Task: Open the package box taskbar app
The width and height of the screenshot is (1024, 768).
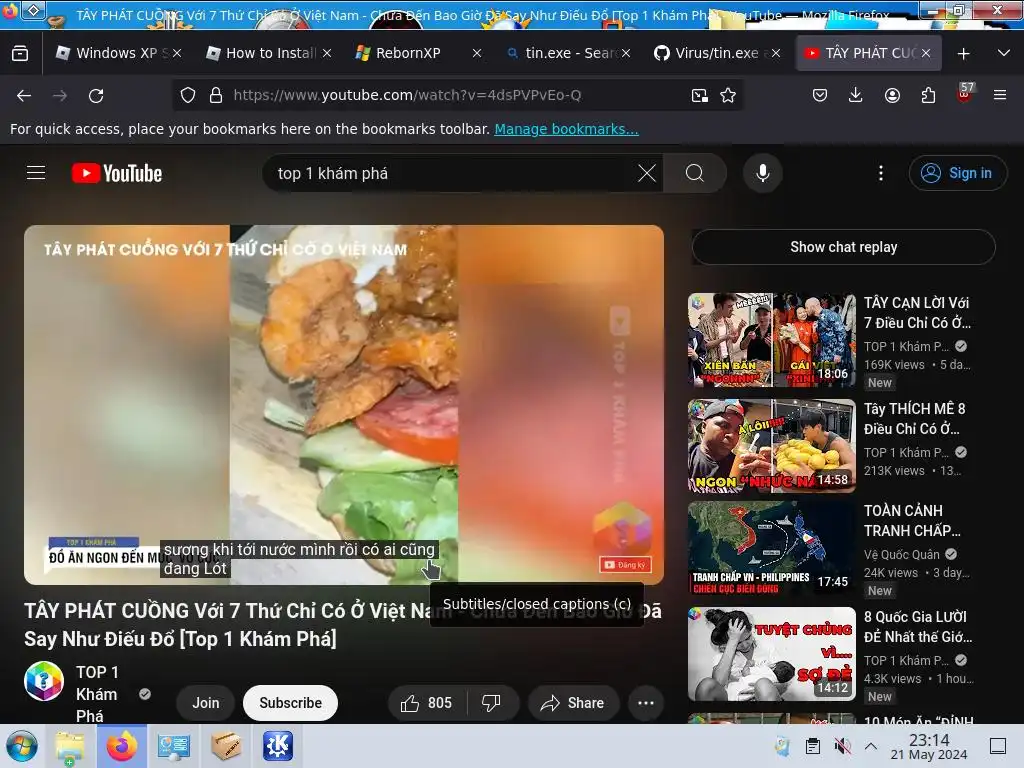Action: pyautogui.click(x=226, y=746)
